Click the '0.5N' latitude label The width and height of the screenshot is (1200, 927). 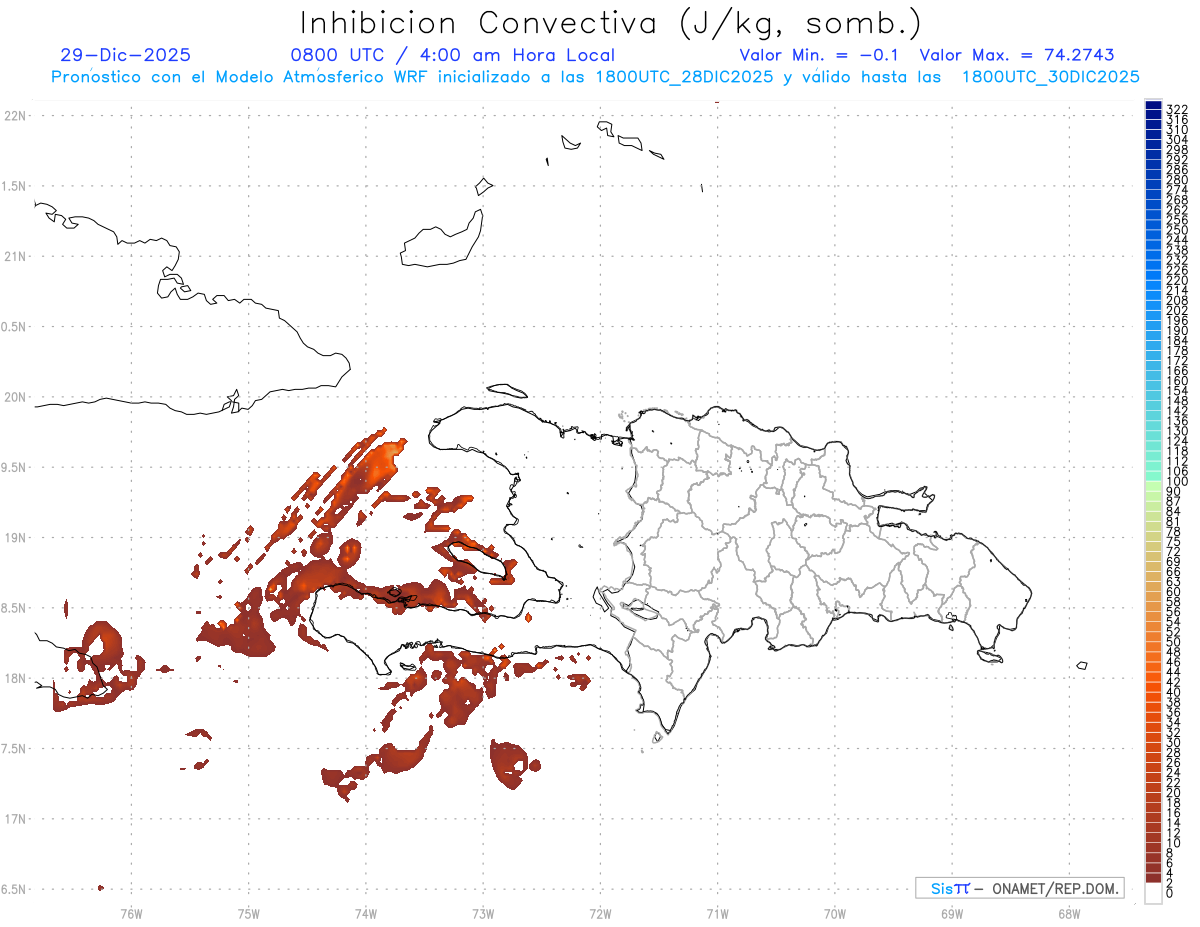[x=14, y=327]
